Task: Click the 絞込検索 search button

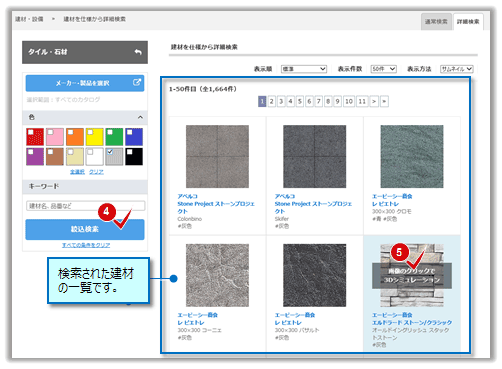Action: tap(85, 229)
